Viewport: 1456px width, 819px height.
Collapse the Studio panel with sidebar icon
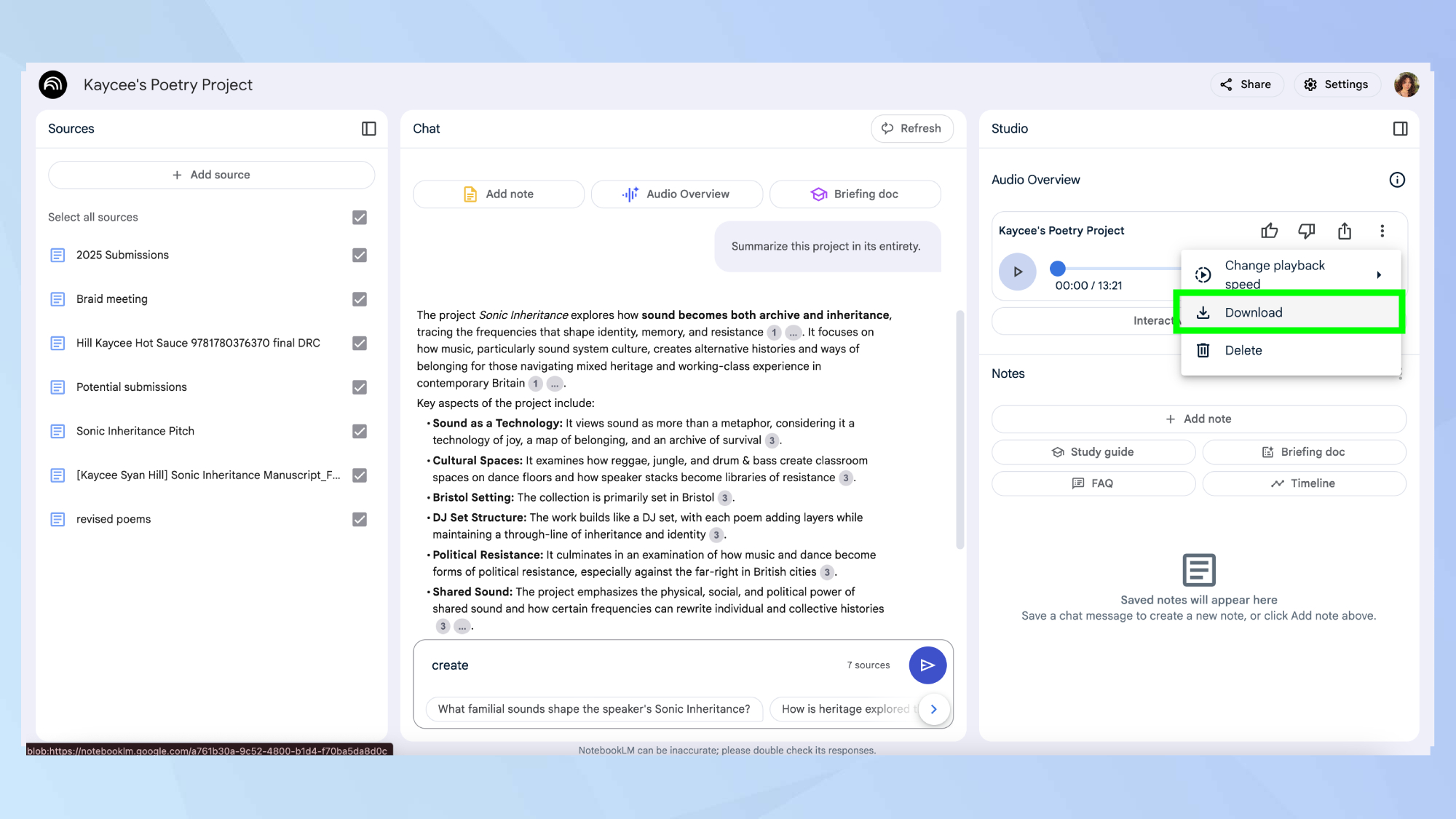pyautogui.click(x=1400, y=129)
